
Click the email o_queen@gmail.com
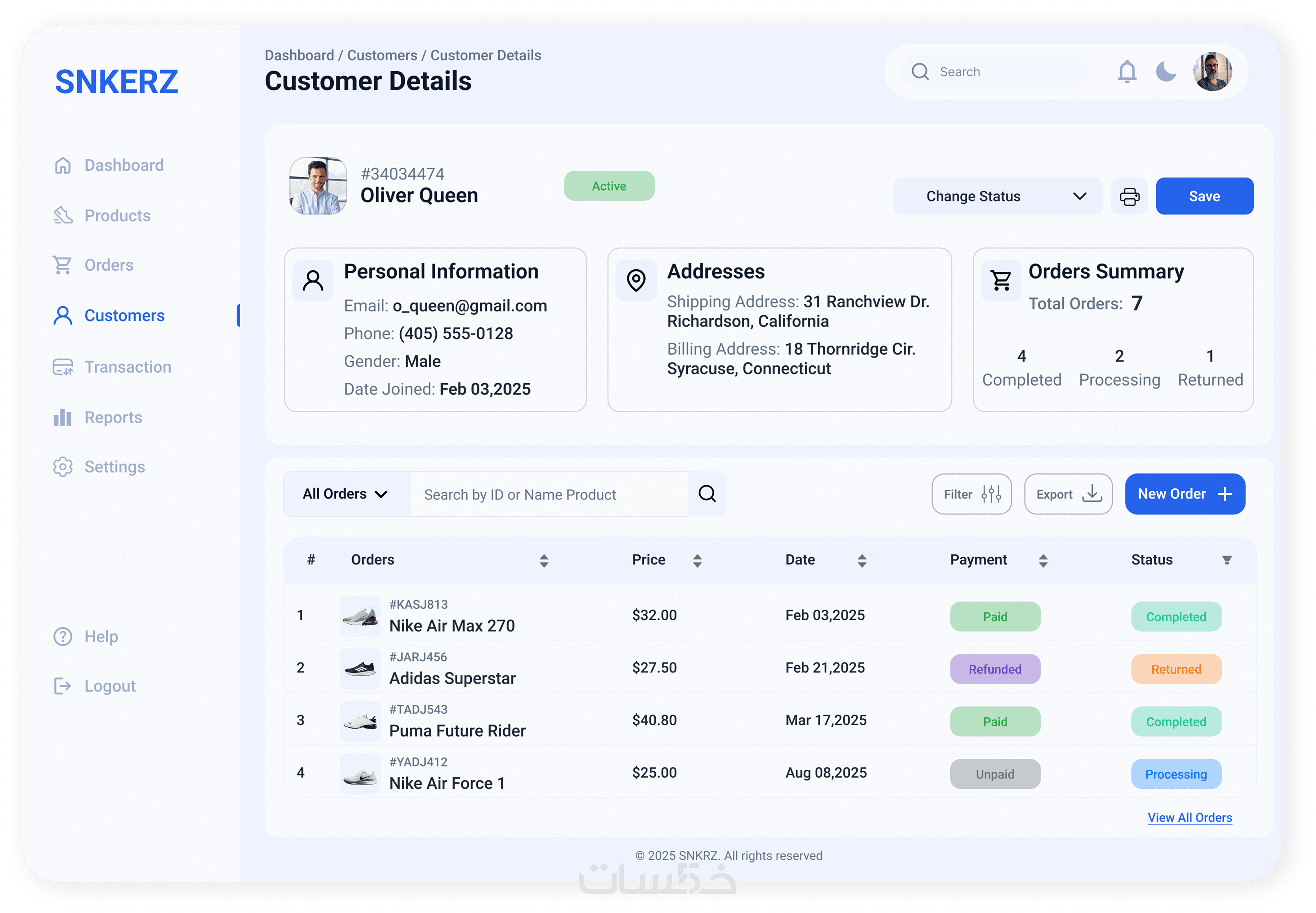click(469, 306)
